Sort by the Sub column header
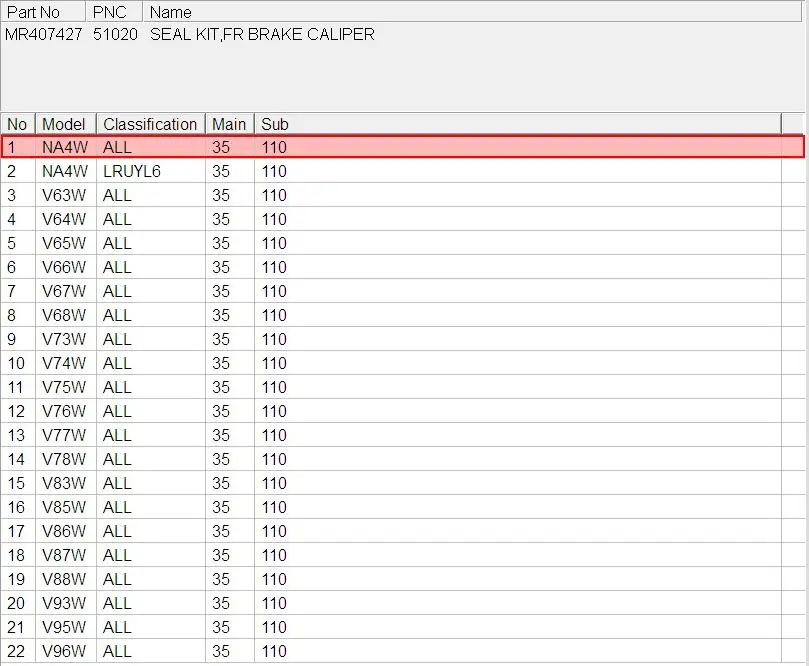 click(518, 124)
